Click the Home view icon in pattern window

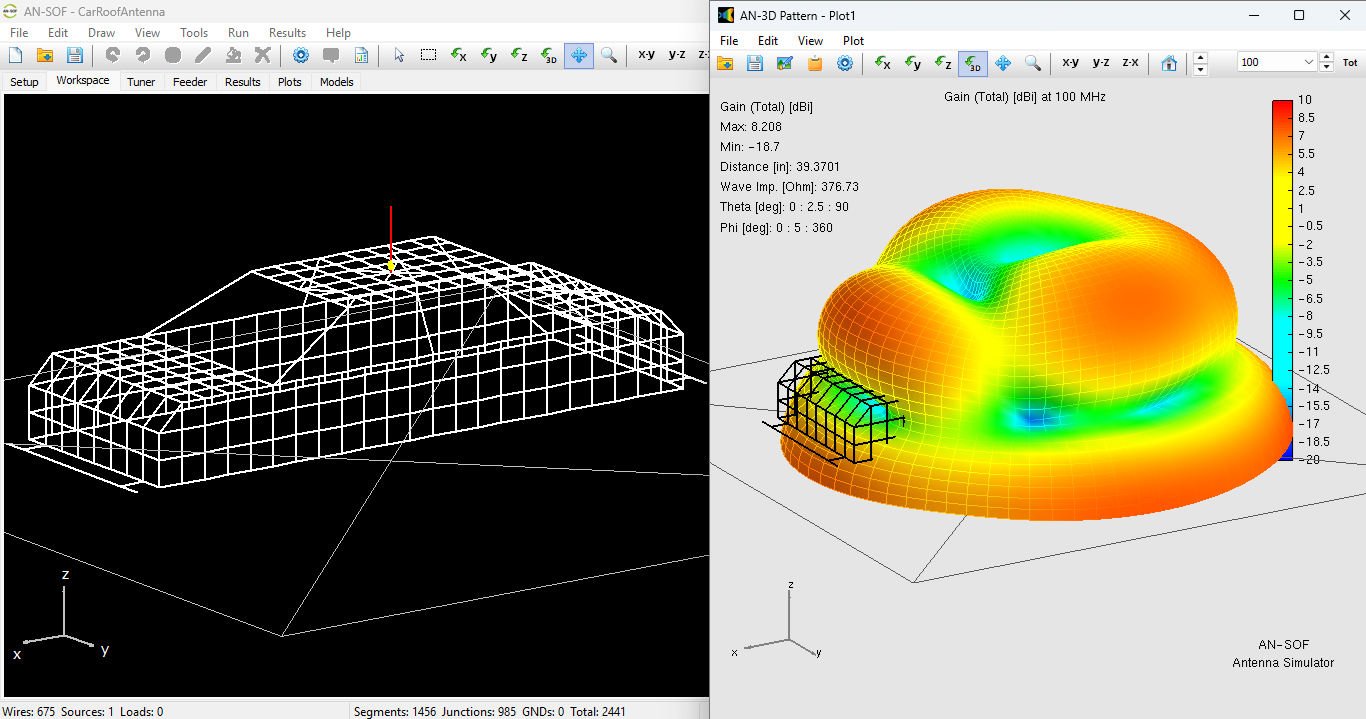[1169, 63]
